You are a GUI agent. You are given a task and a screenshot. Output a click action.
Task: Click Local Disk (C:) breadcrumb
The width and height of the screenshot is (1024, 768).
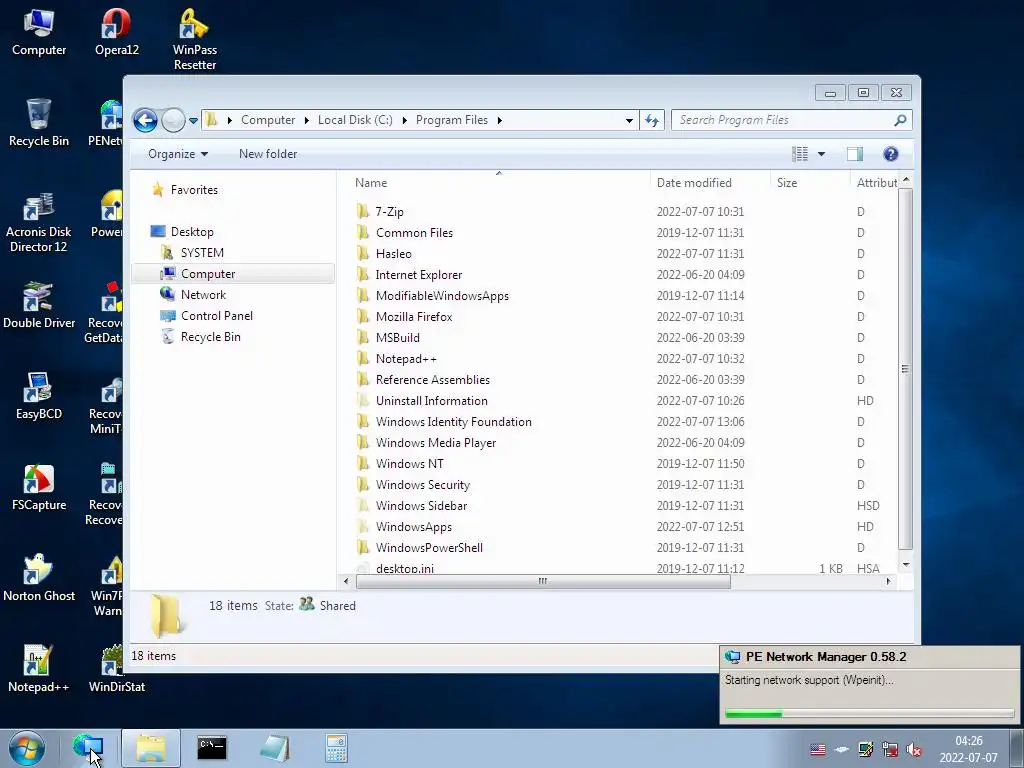point(355,120)
